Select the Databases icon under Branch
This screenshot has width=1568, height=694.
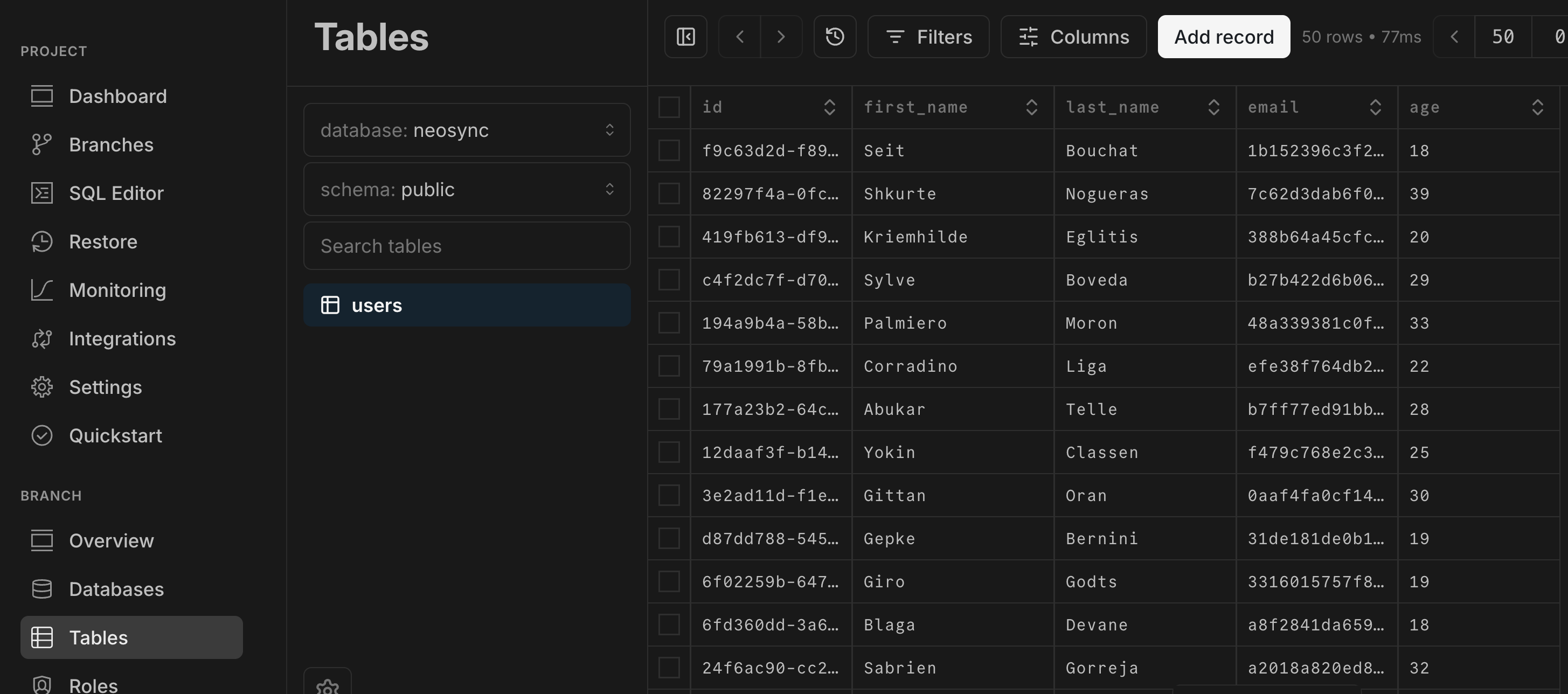coord(42,589)
